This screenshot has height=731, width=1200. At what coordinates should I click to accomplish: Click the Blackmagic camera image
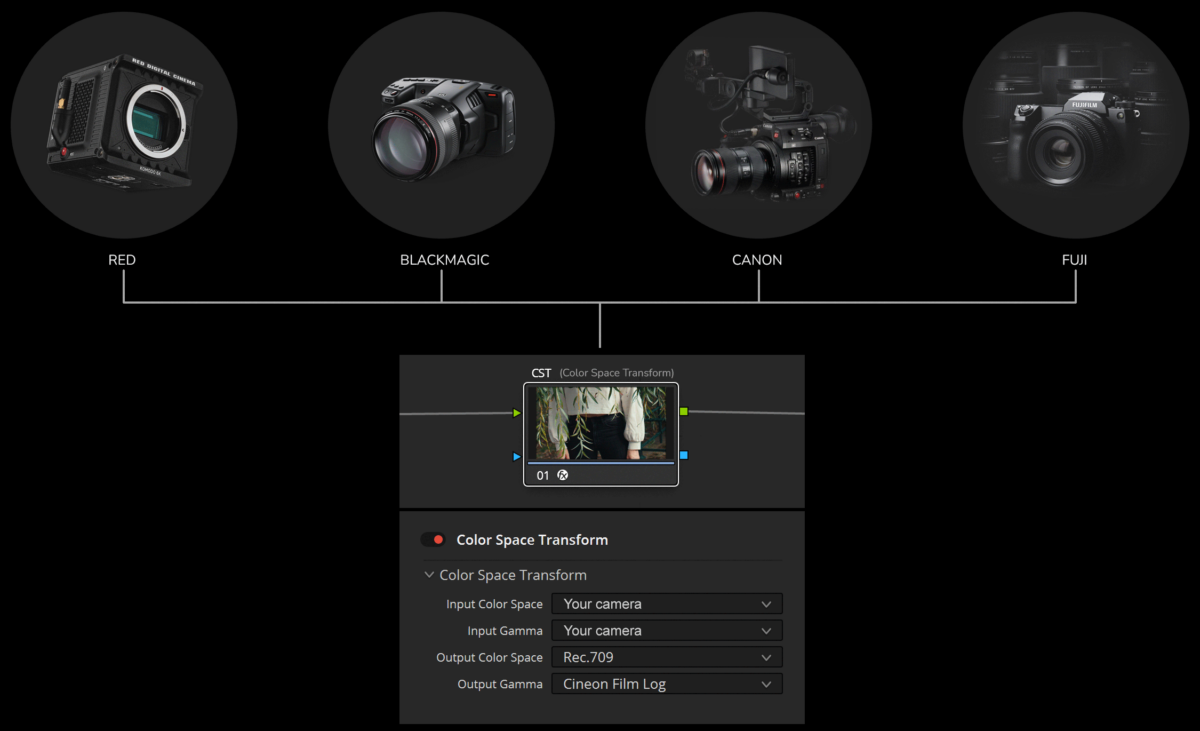(x=441, y=126)
